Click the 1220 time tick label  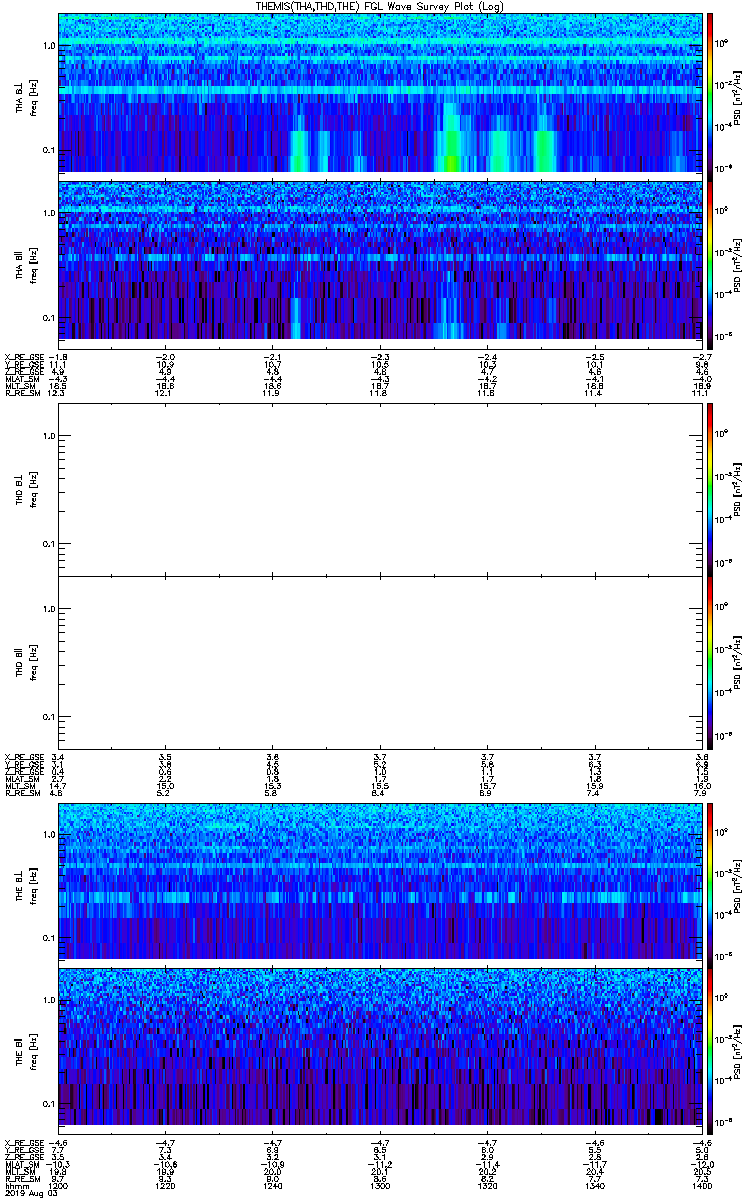[166, 1186]
